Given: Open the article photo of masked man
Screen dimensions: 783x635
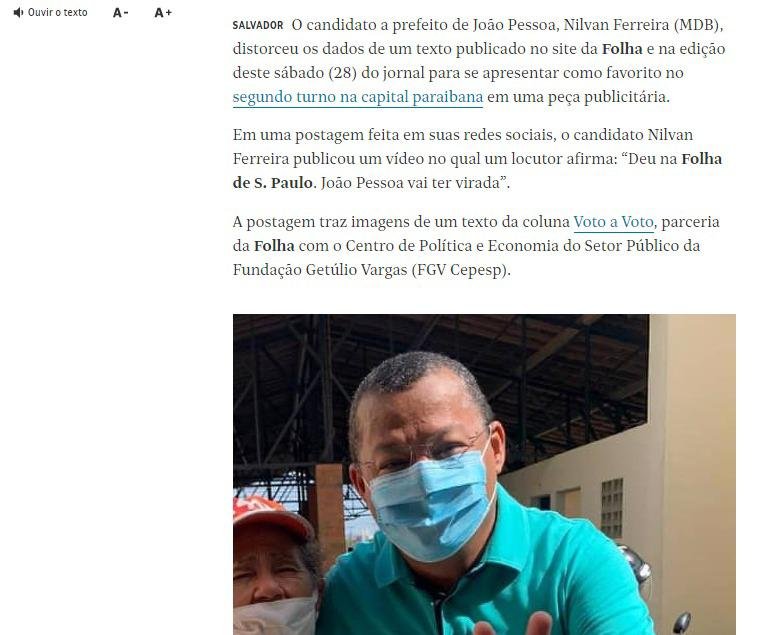Looking at the screenshot, I should pyautogui.click(x=484, y=474).
